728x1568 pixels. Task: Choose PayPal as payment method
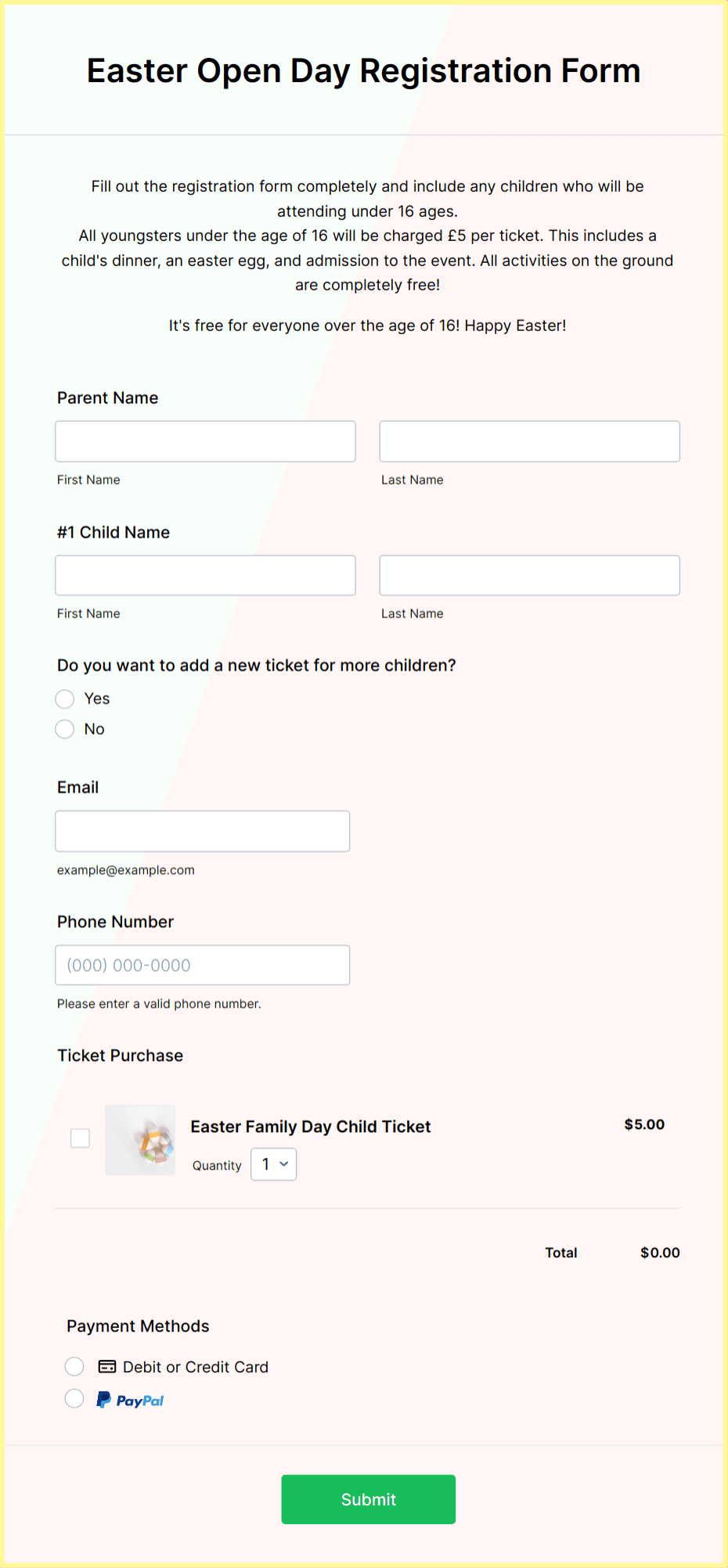[x=74, y=1398]
